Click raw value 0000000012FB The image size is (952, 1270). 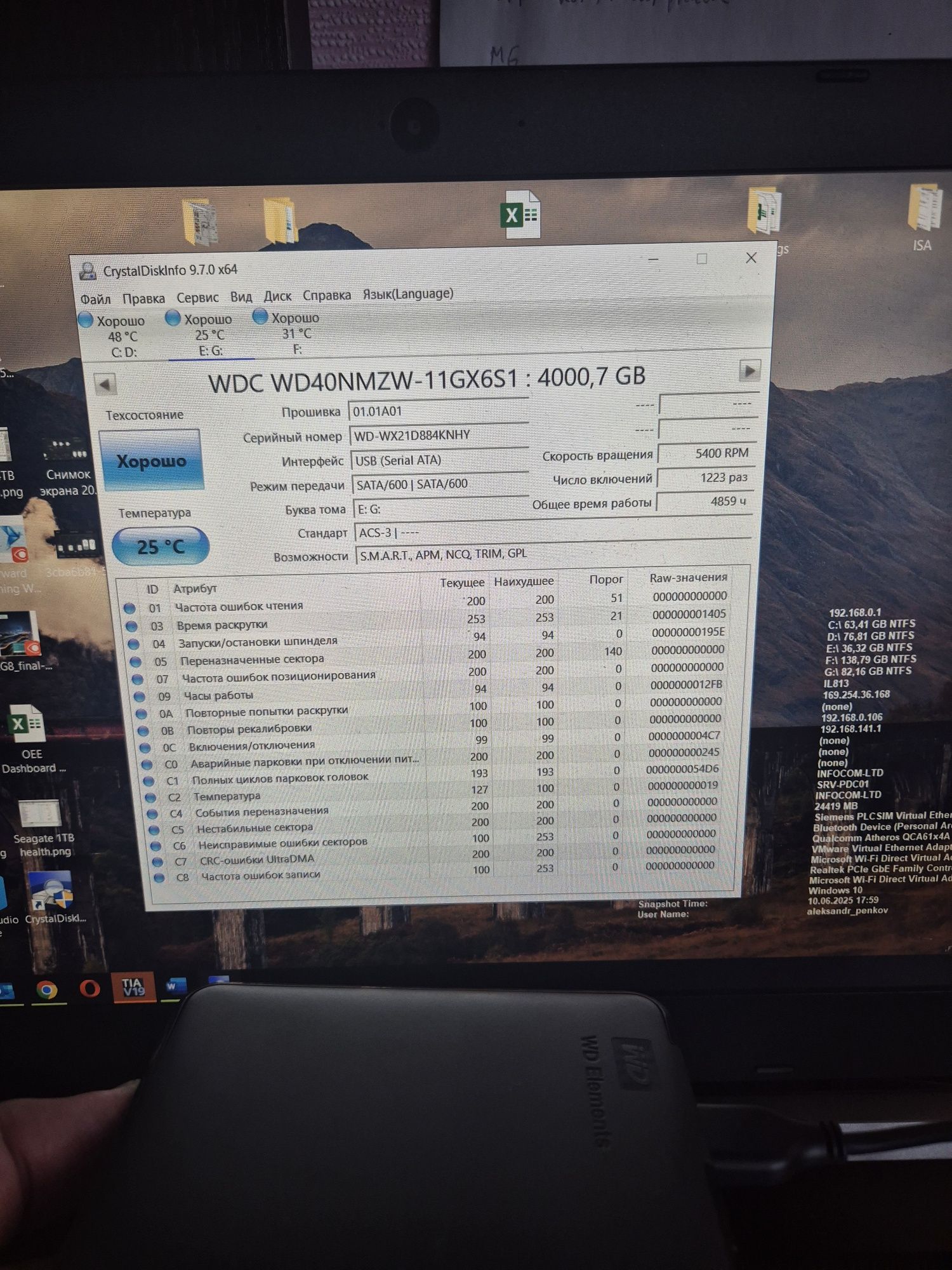pos(686,685)
